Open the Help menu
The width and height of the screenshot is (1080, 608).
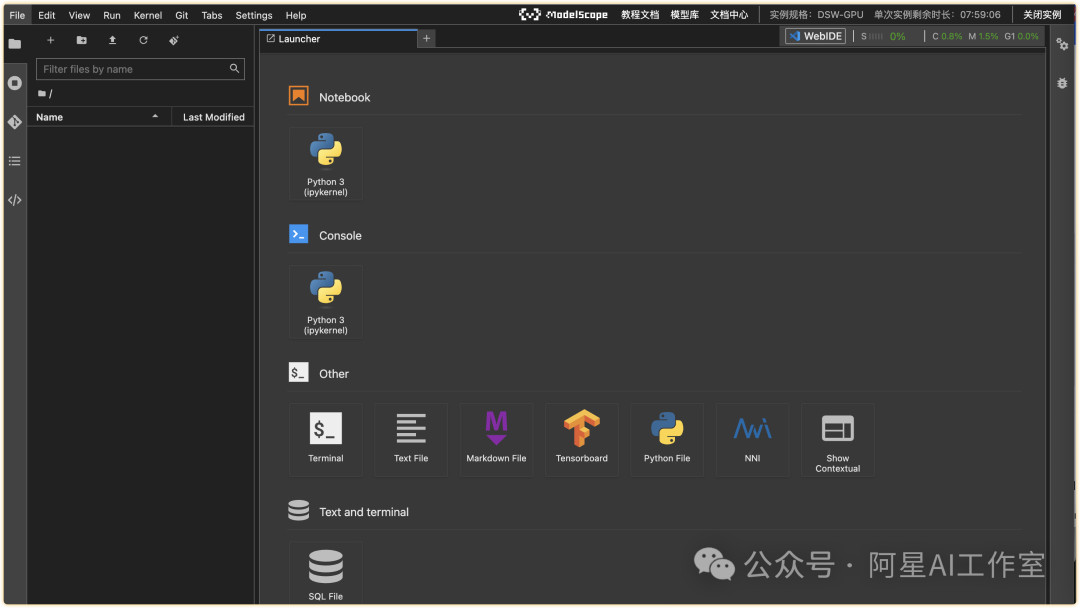pos(295,15)
